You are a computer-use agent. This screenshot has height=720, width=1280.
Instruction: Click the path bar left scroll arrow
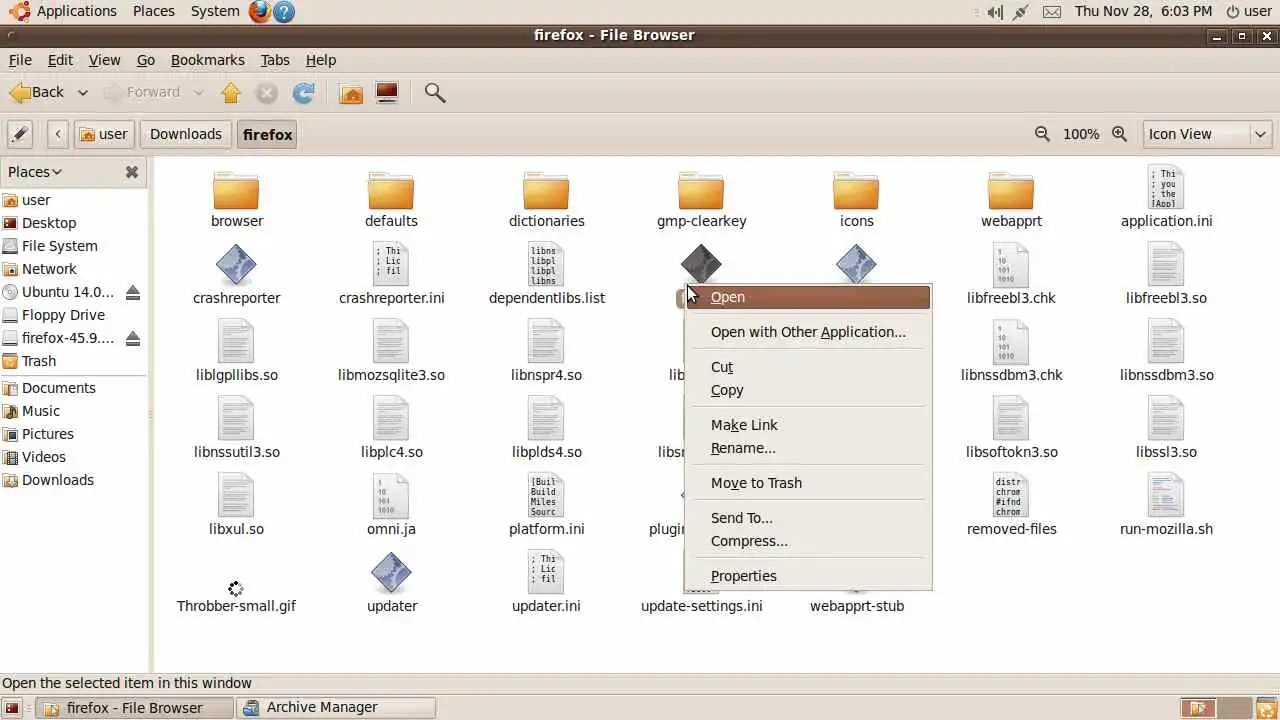[58, 134]
